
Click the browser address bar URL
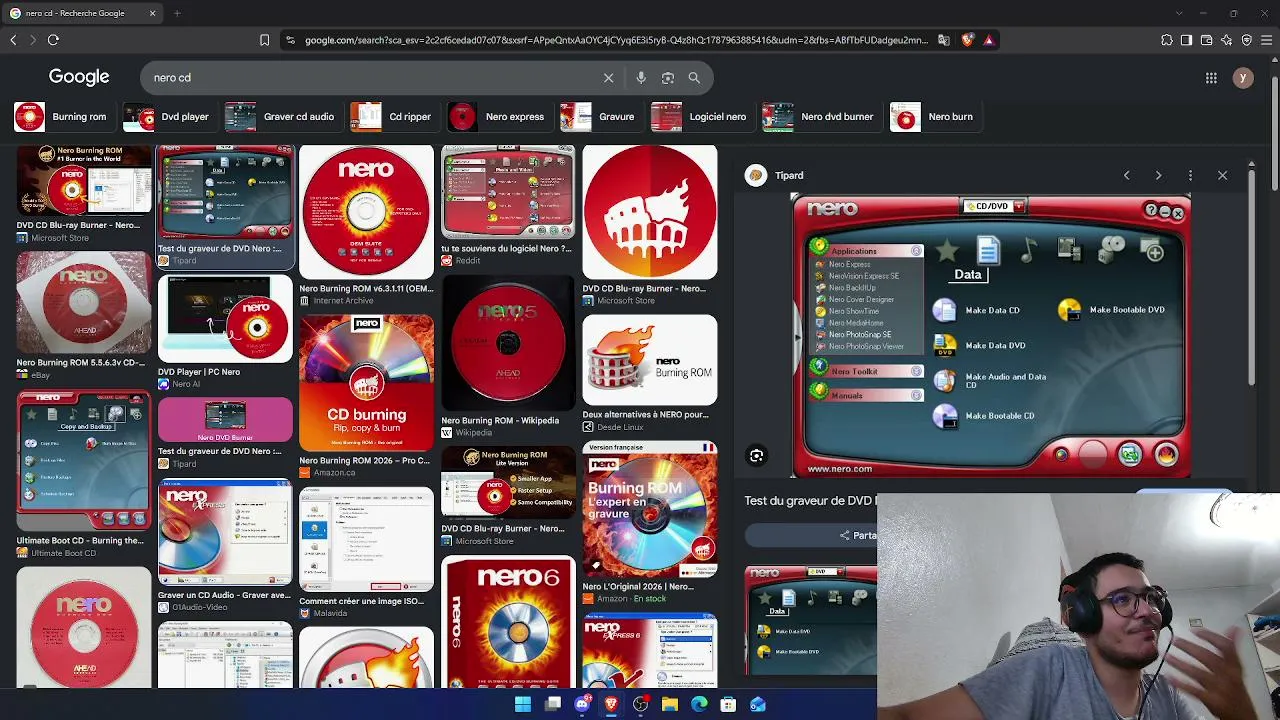point(616,40)
